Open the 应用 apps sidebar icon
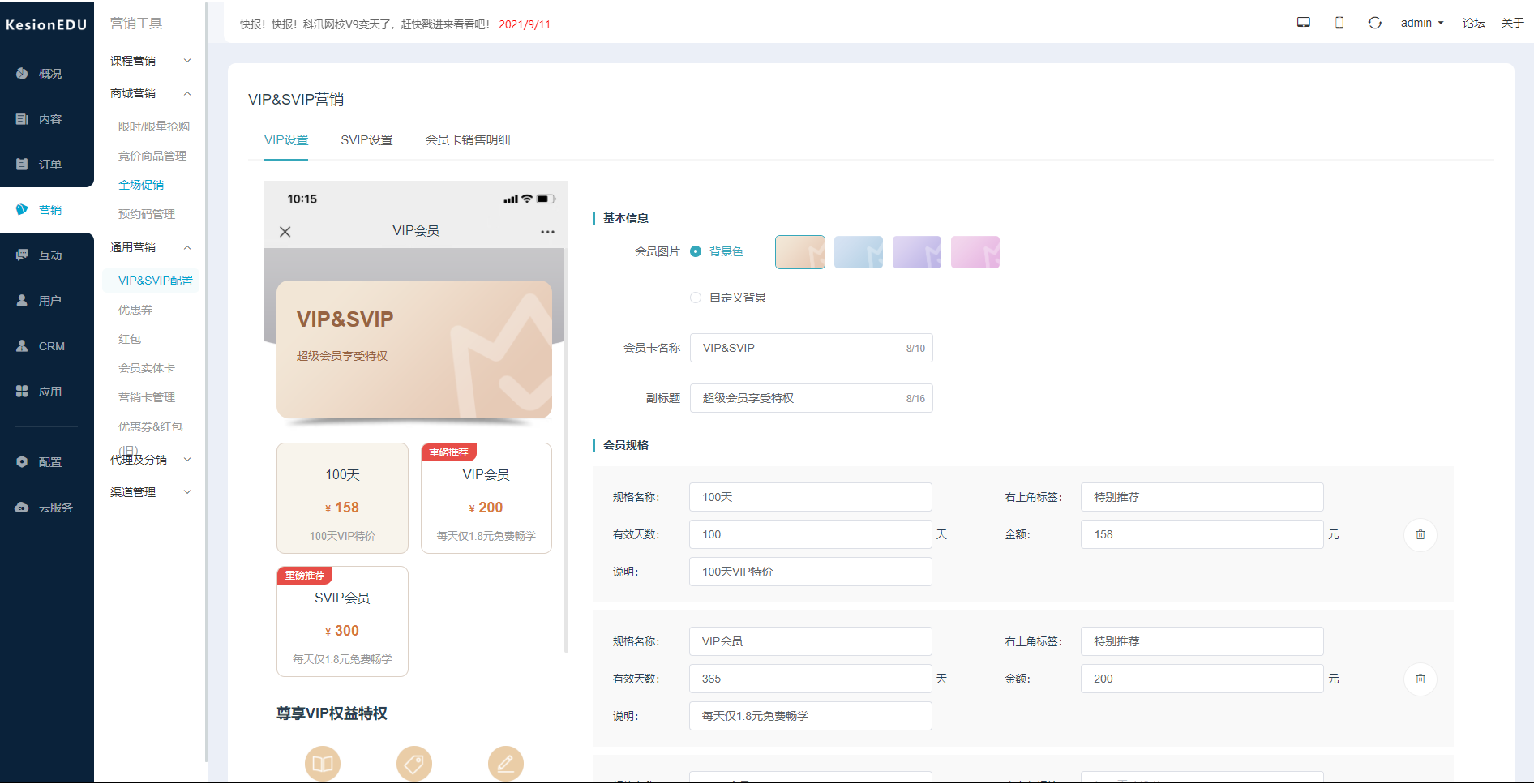1534x784 pixels. 22,392
